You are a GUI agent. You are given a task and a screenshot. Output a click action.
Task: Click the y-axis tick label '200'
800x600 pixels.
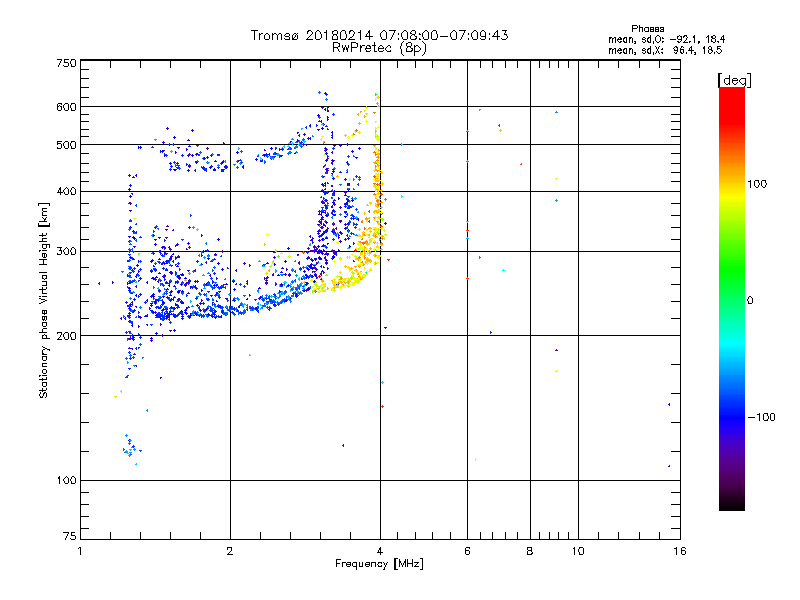coord(66,336)
